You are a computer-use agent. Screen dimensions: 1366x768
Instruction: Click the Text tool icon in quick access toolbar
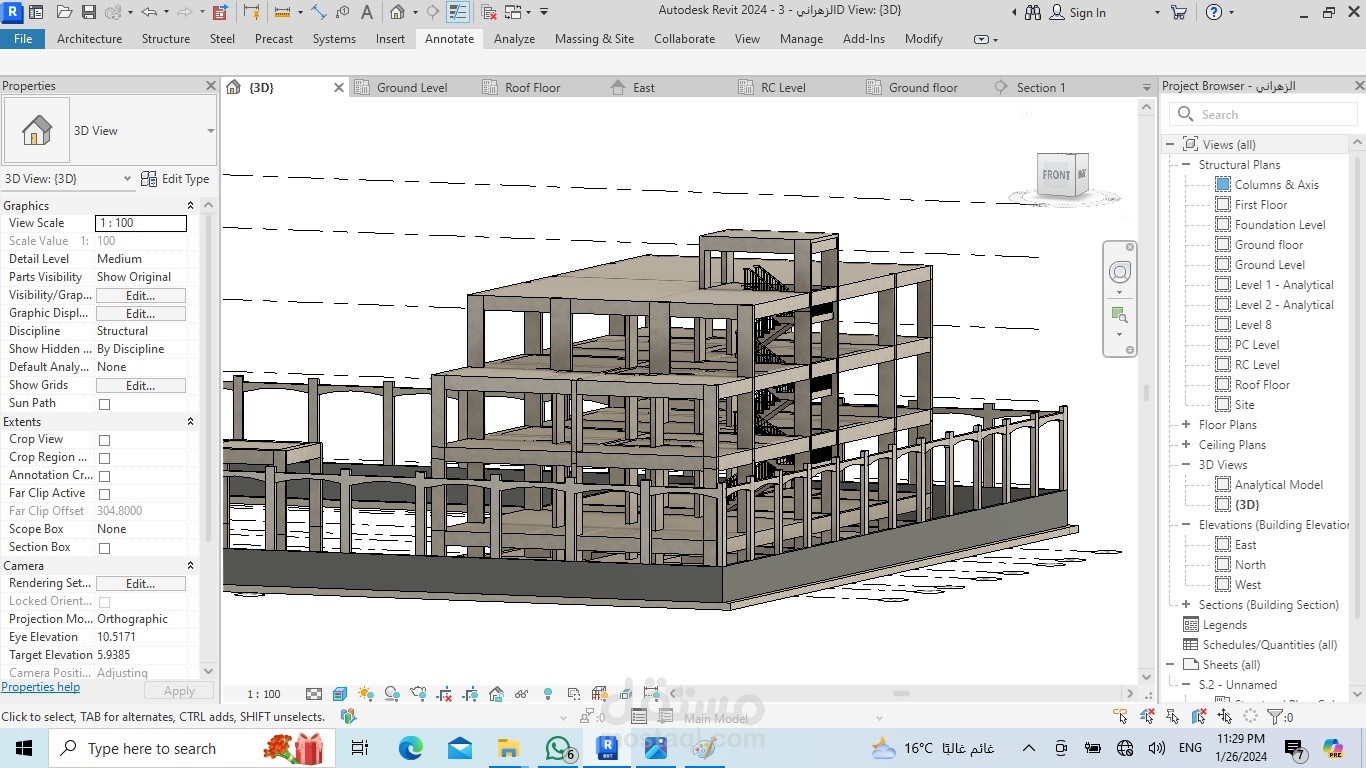(x=367, y=13)
